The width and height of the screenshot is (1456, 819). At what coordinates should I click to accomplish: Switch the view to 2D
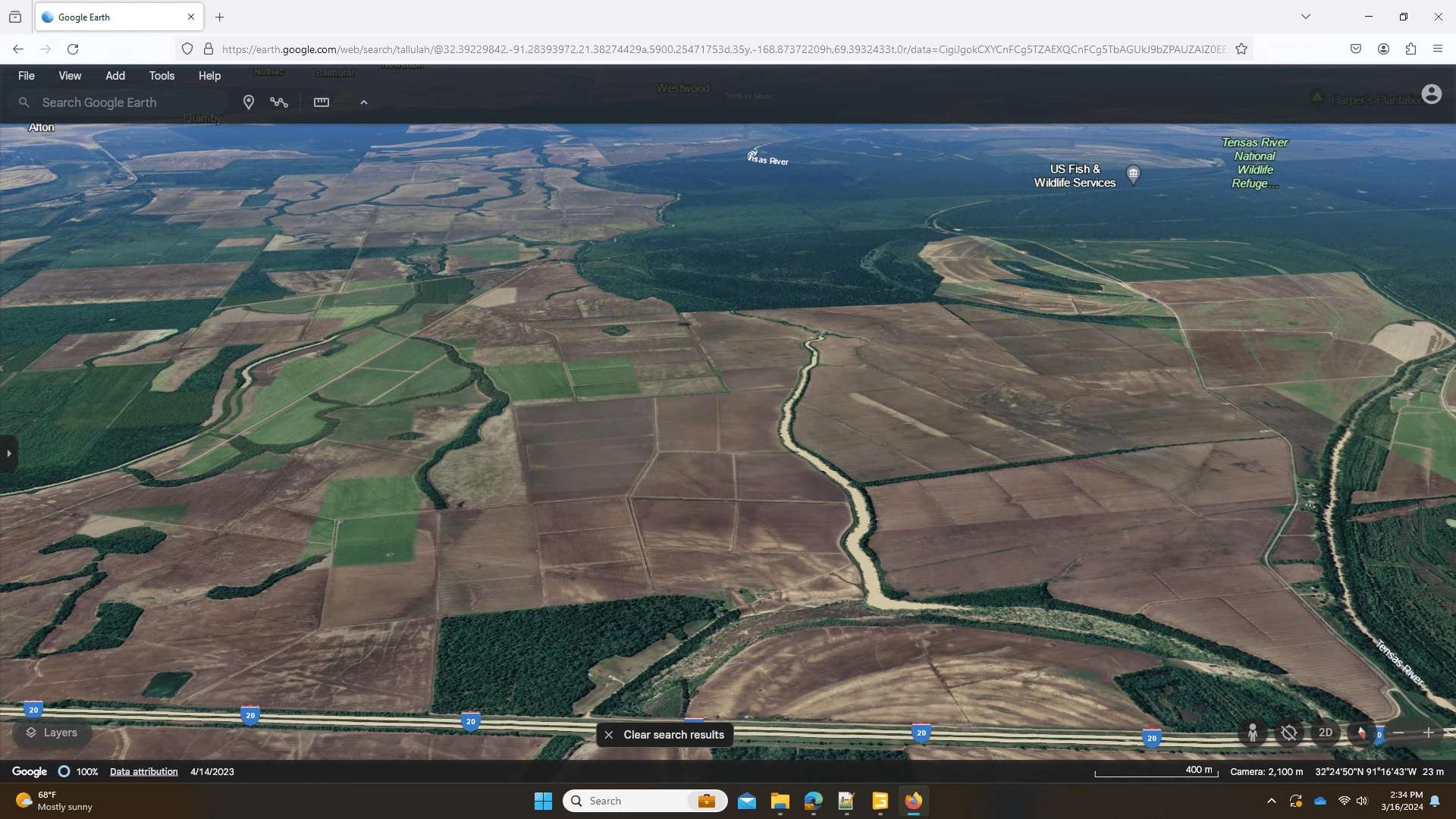coord(1326,733)
